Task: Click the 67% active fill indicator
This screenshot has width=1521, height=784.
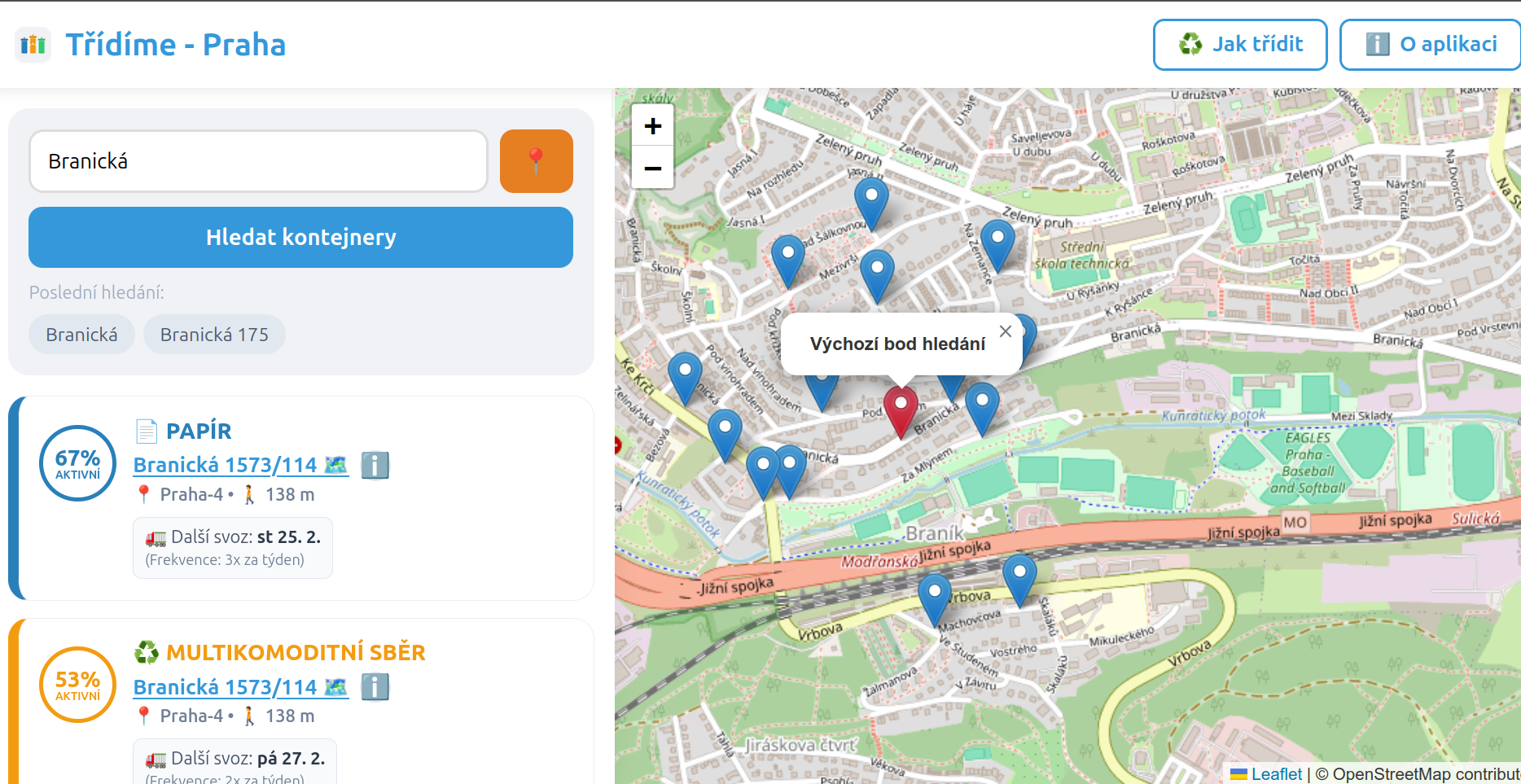Action: point(78,463)
